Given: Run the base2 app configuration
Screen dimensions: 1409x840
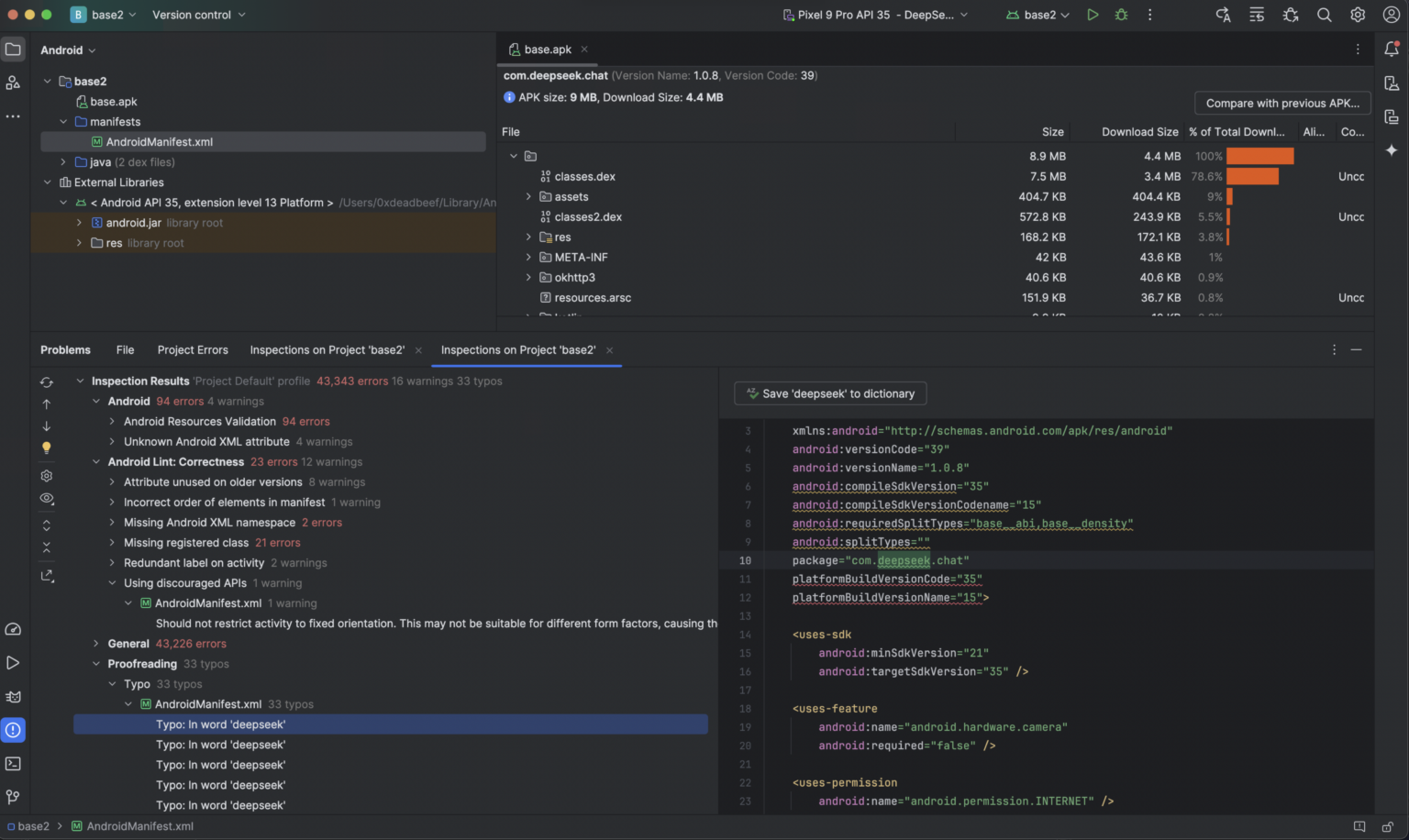Looking at the screenshot, I should [x=1093, y=15].
